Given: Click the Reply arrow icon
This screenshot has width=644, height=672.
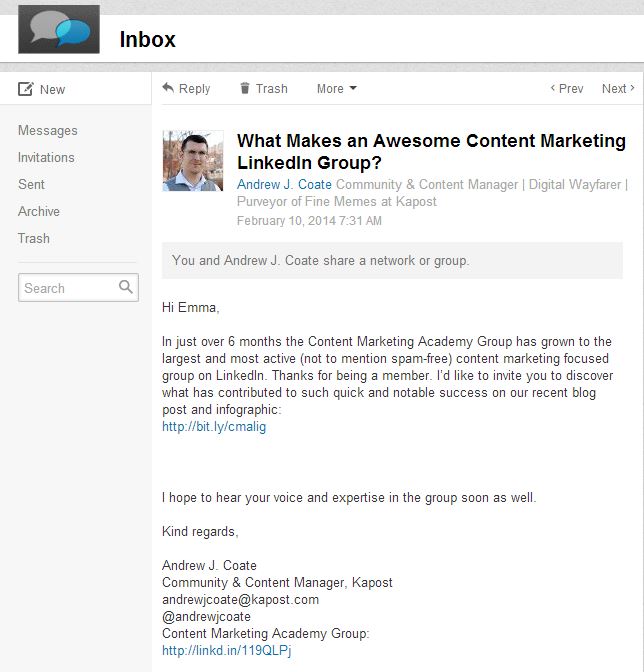Looking at the screenshot, I should coord(168,88).
